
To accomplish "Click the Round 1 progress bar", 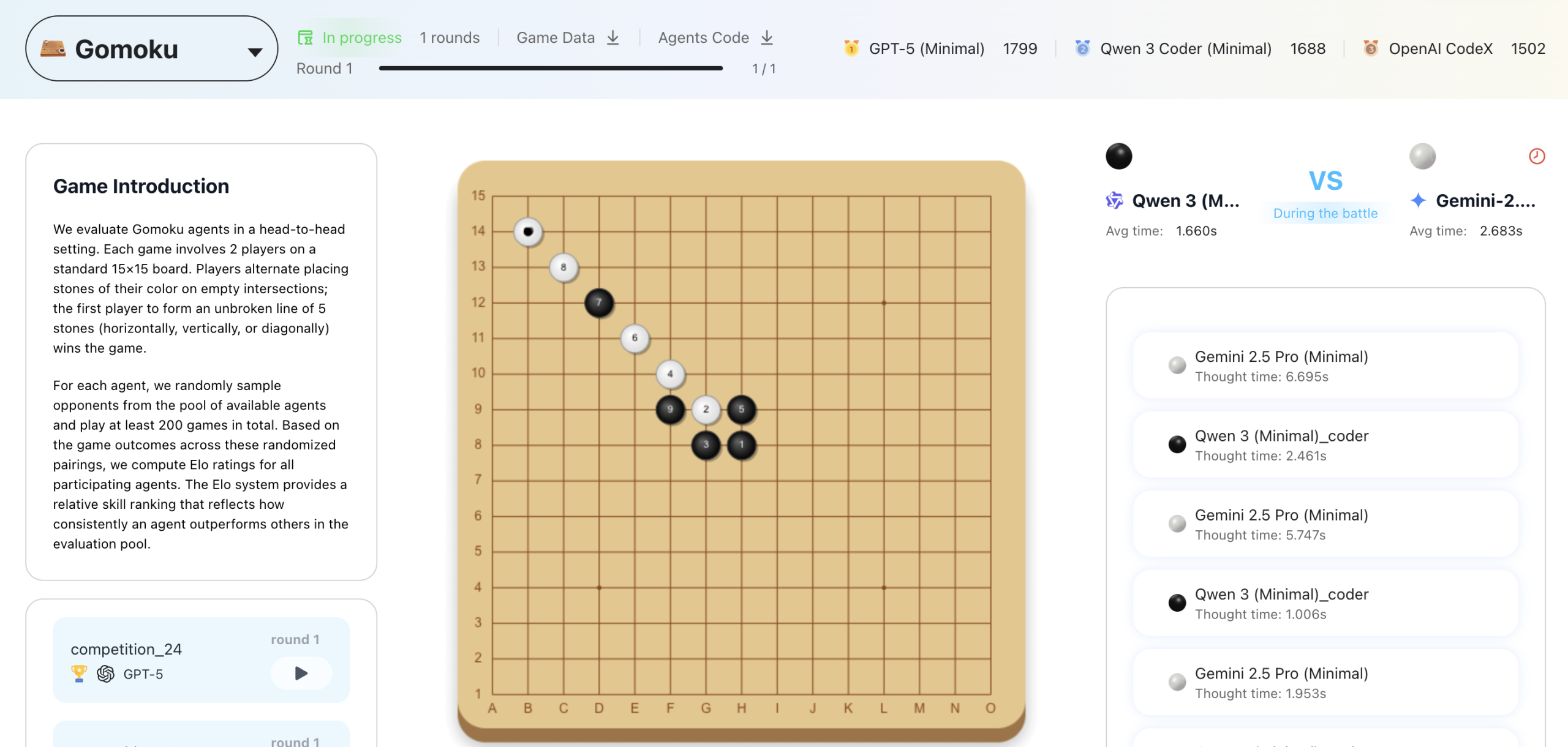I will (551, 69).
